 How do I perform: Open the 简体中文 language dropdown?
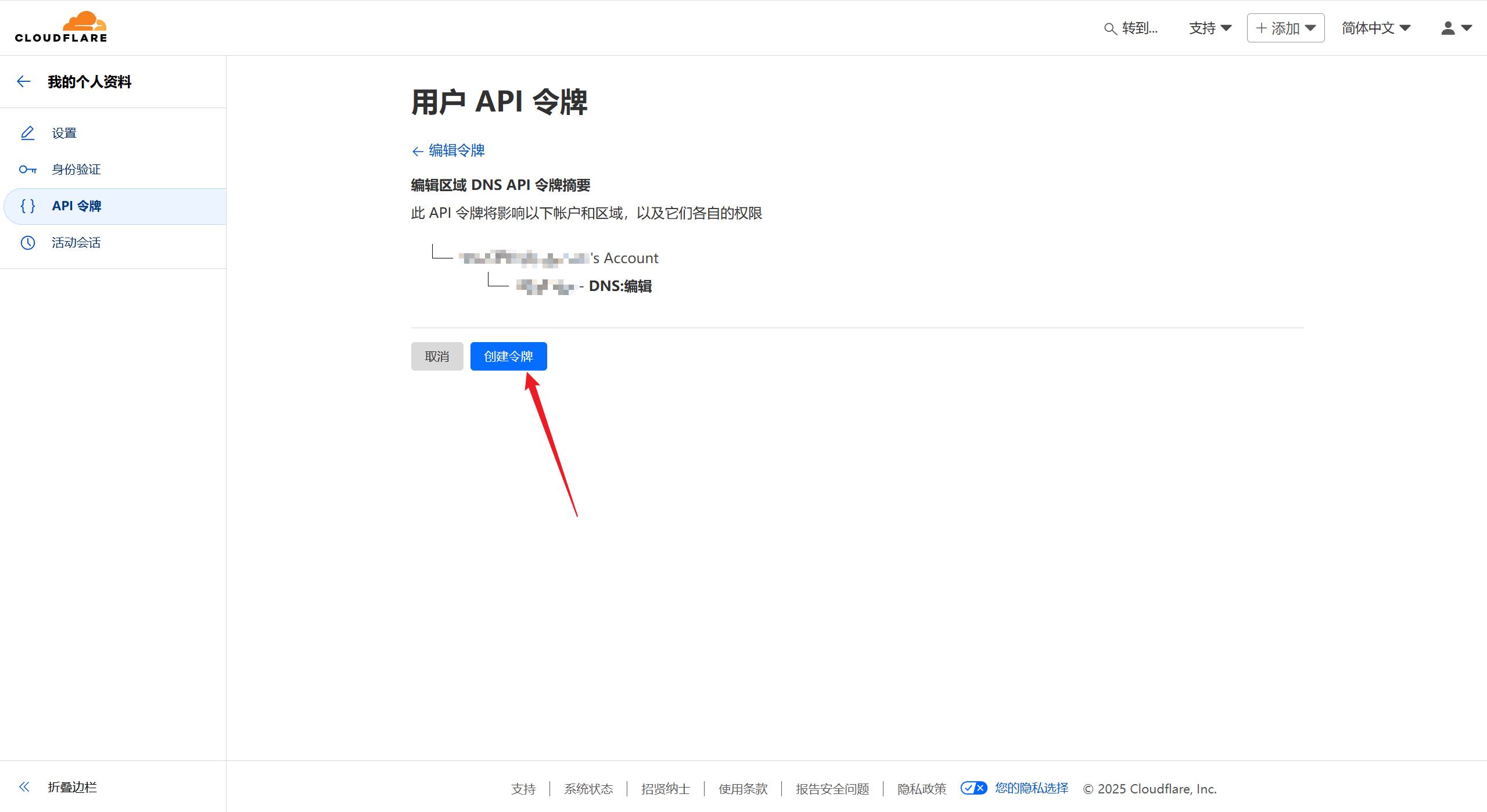pyautogui.click(x=1376, y=28)
